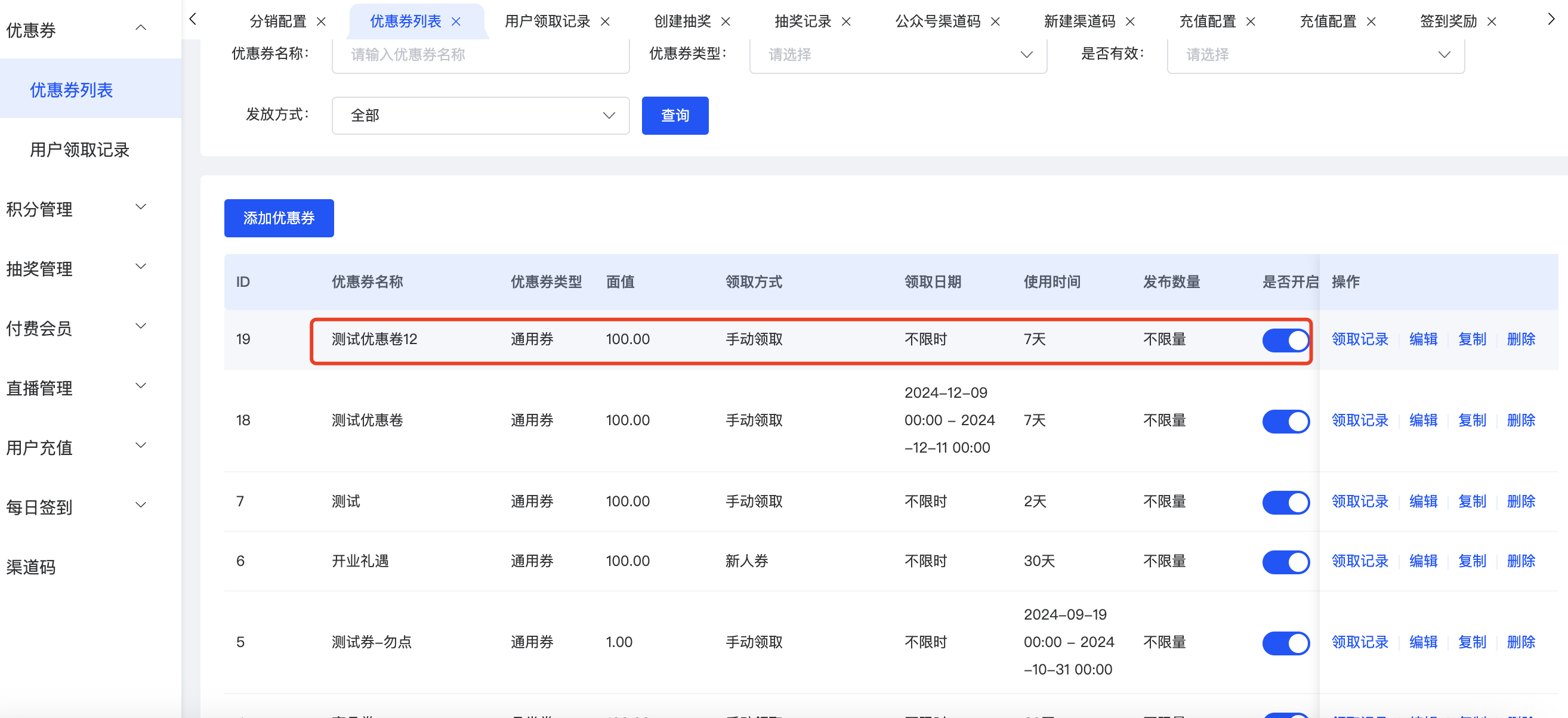
Task: Open the 发放方式 dropdown showing 全部
Action: tap(480, 115)
